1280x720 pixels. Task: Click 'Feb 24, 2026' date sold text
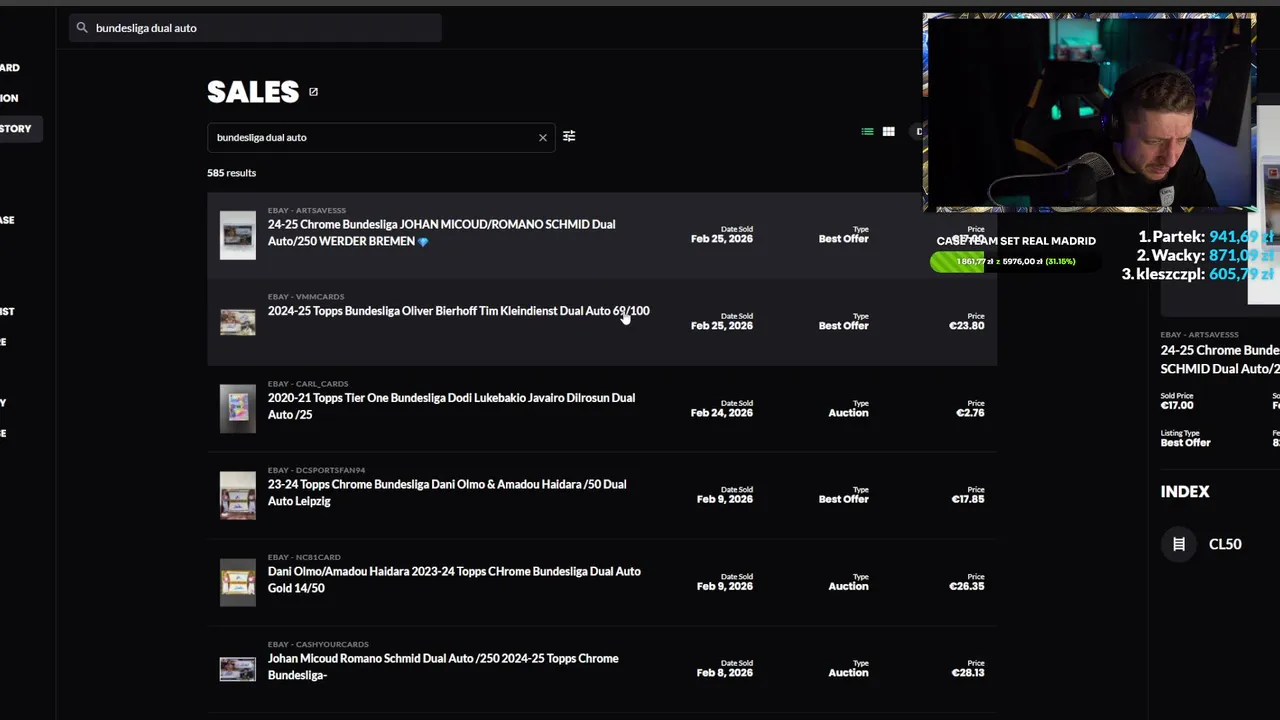point(721,413)
